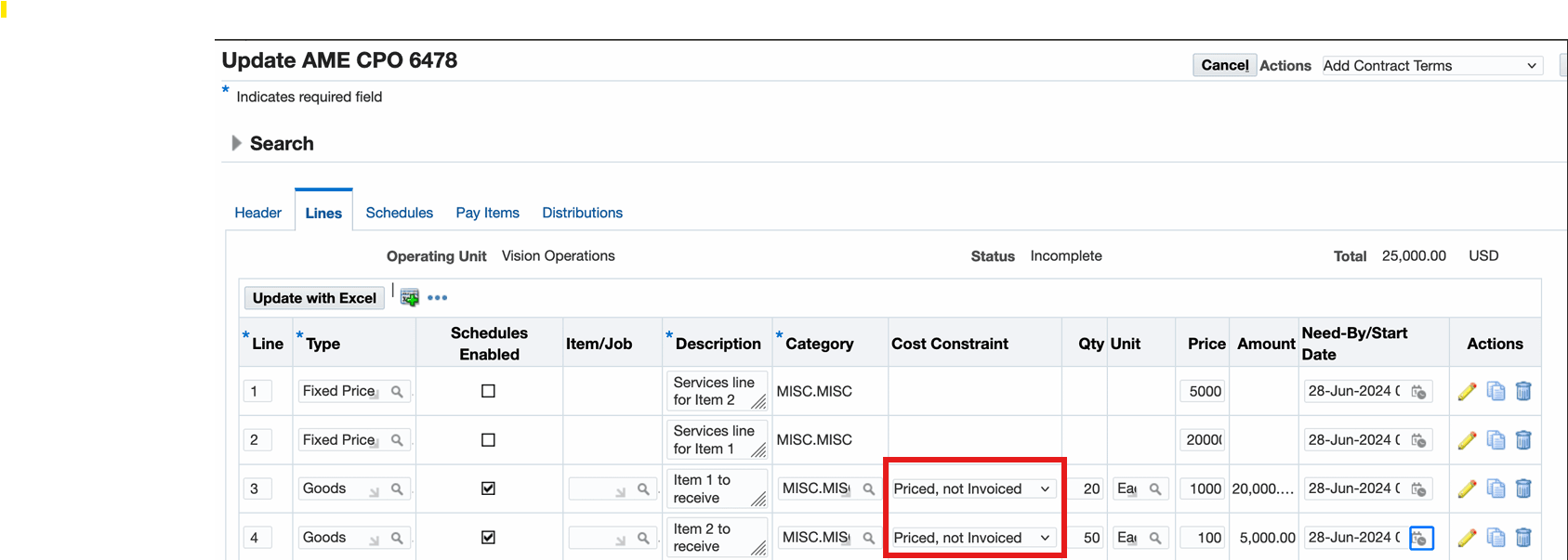The width and height of the screenshot is (1568, 560).
Task: Duplicate line 4 with copy icon
Action: click(x=1496, y=538)
